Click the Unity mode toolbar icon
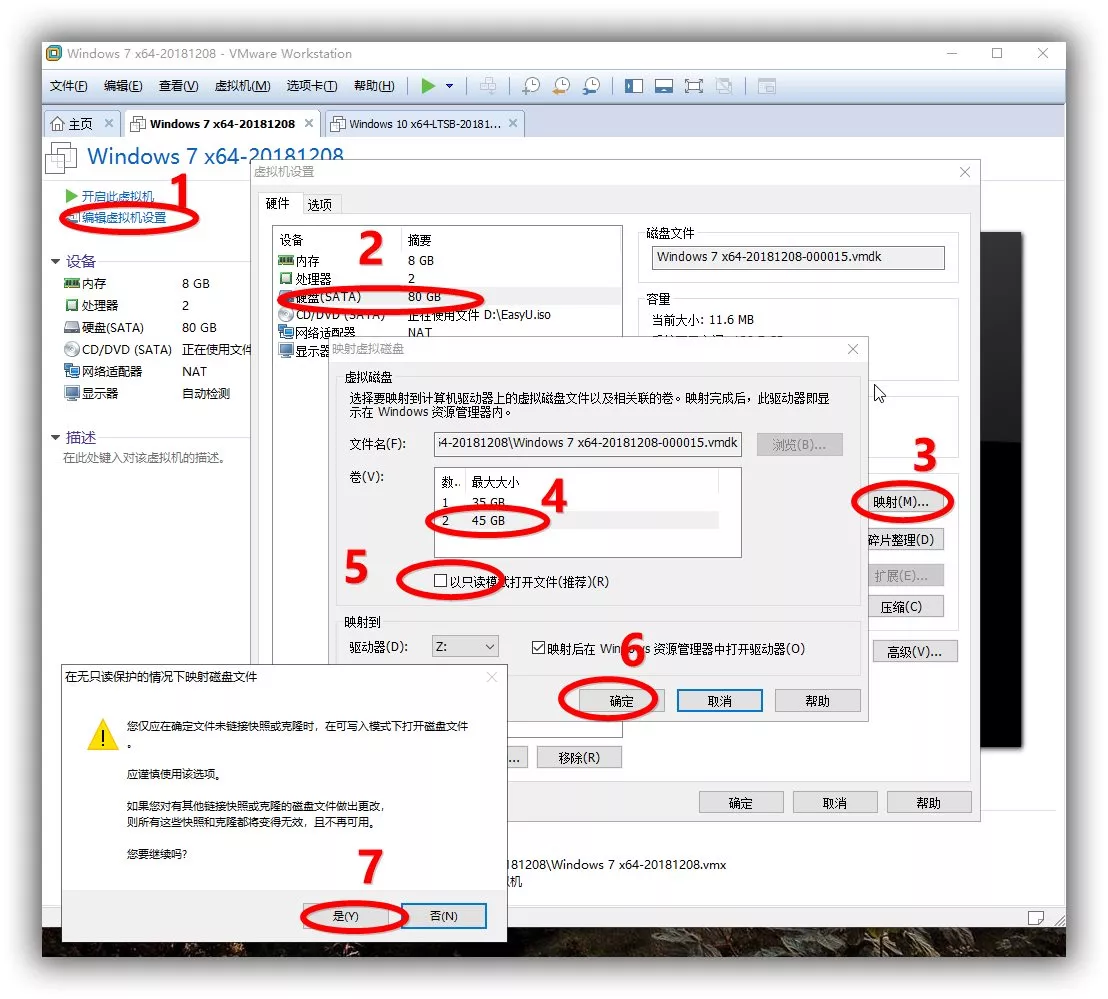Viewport: 1108px width, 999px height. click(x=724, y=86)
